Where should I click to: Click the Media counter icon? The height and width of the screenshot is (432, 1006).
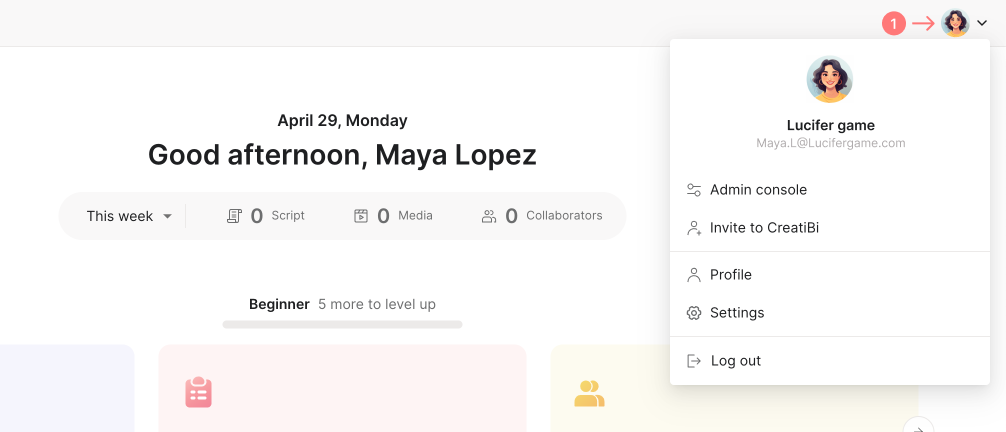pyautogui.click(x=361, y=216)
